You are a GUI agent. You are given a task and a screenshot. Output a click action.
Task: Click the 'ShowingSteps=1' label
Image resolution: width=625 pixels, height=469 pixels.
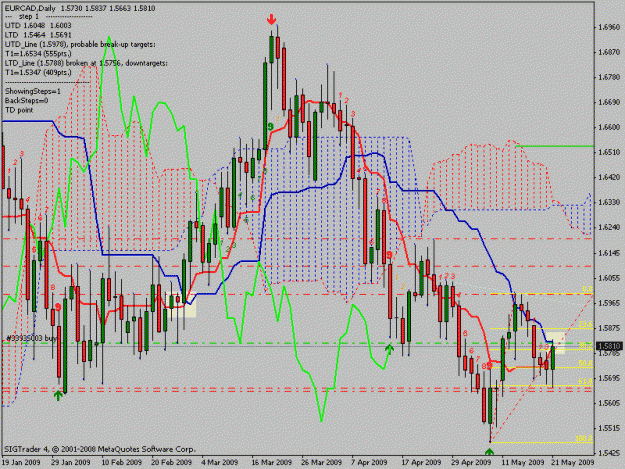click(33, 91)
